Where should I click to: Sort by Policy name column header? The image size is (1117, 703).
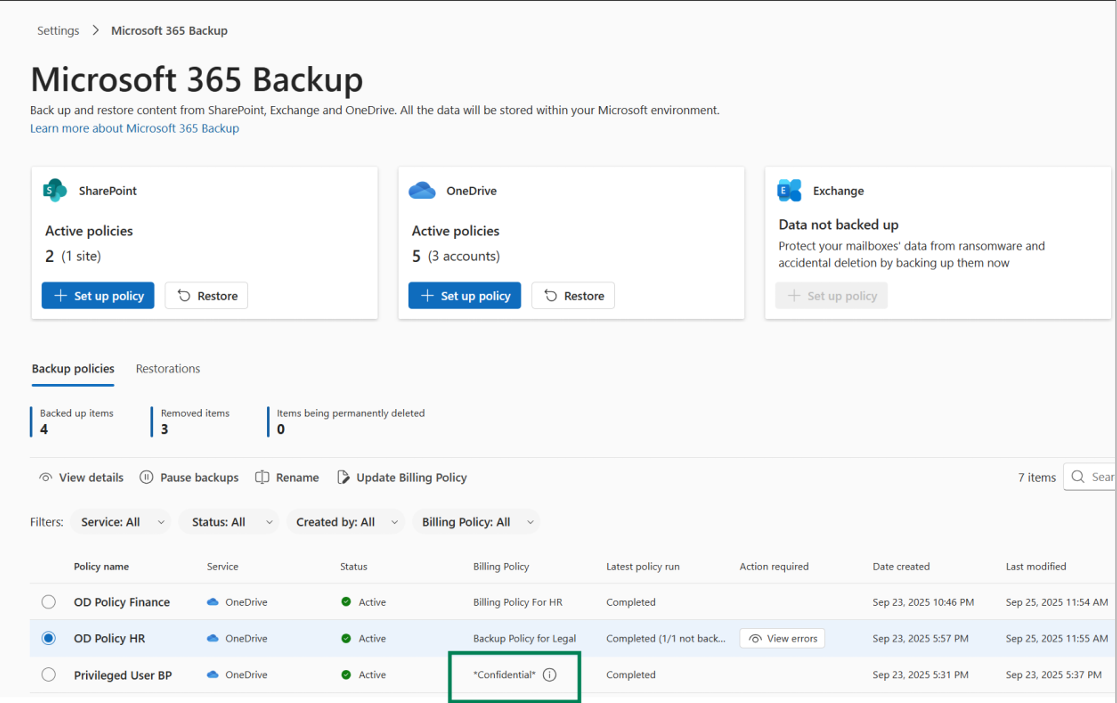[x=101, y=567]
